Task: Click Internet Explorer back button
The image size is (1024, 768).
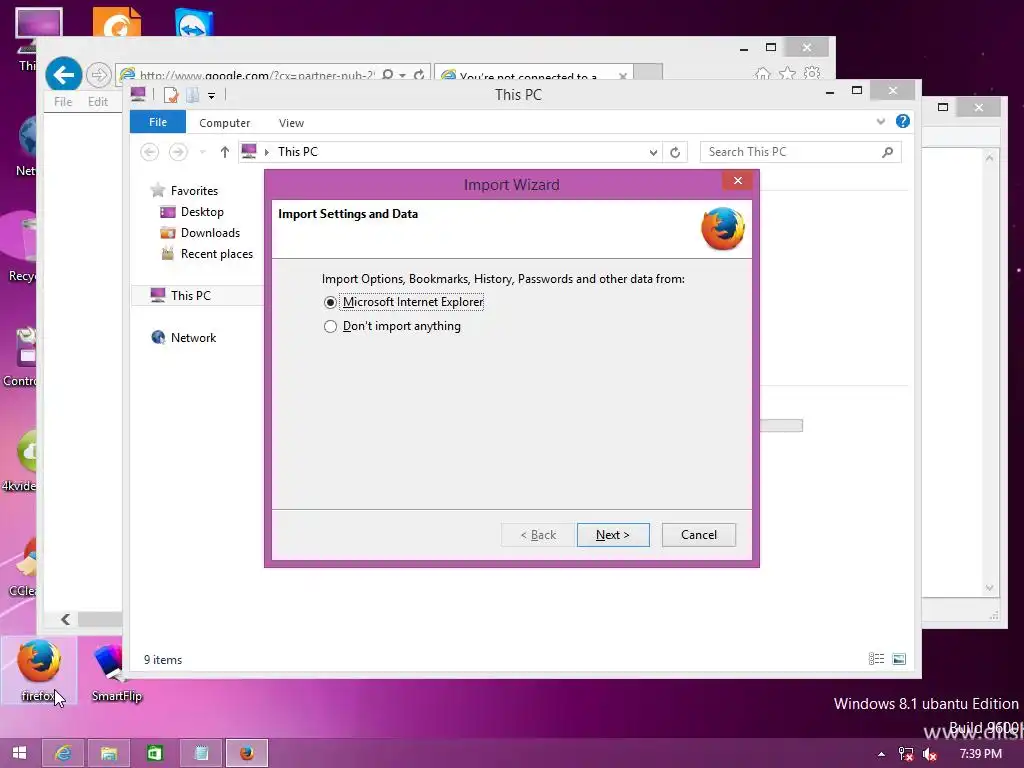Action: click(x=63, y=74)
